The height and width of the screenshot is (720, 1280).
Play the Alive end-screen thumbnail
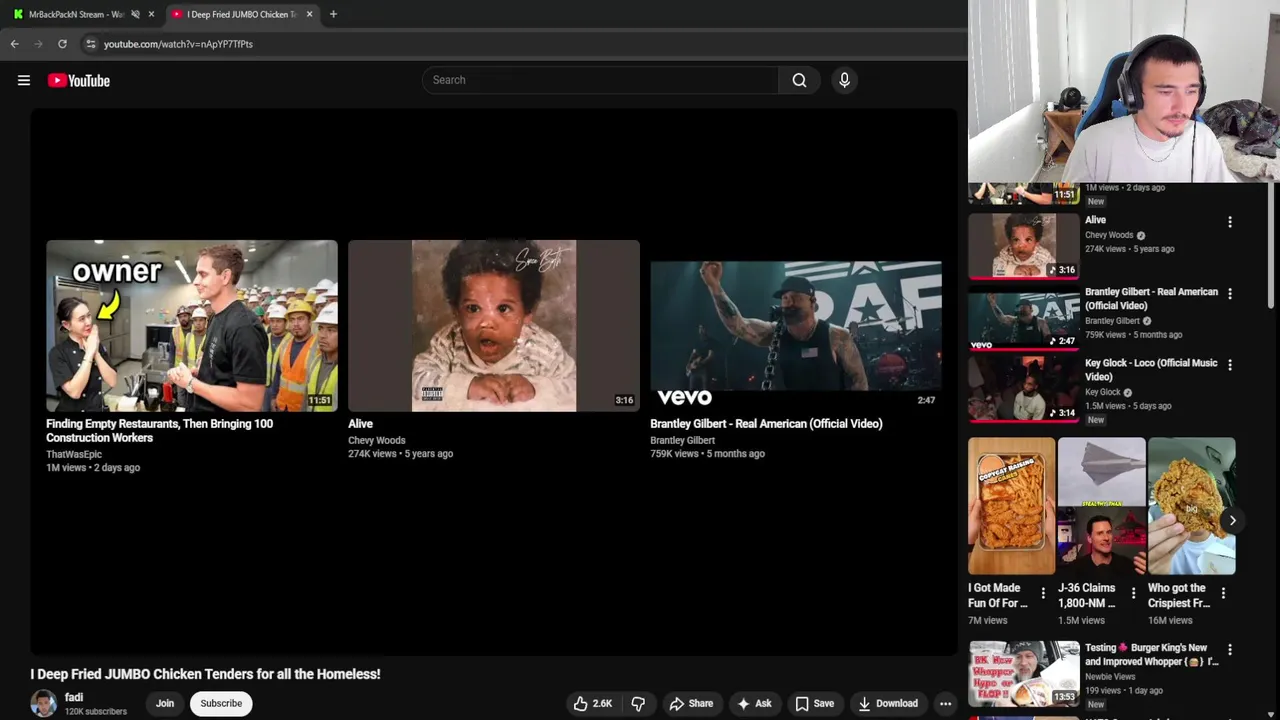coord(494,326)
